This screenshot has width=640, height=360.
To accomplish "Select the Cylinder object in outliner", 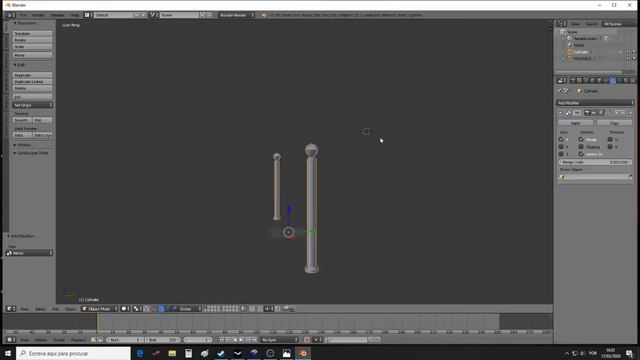I will (580, 52).
